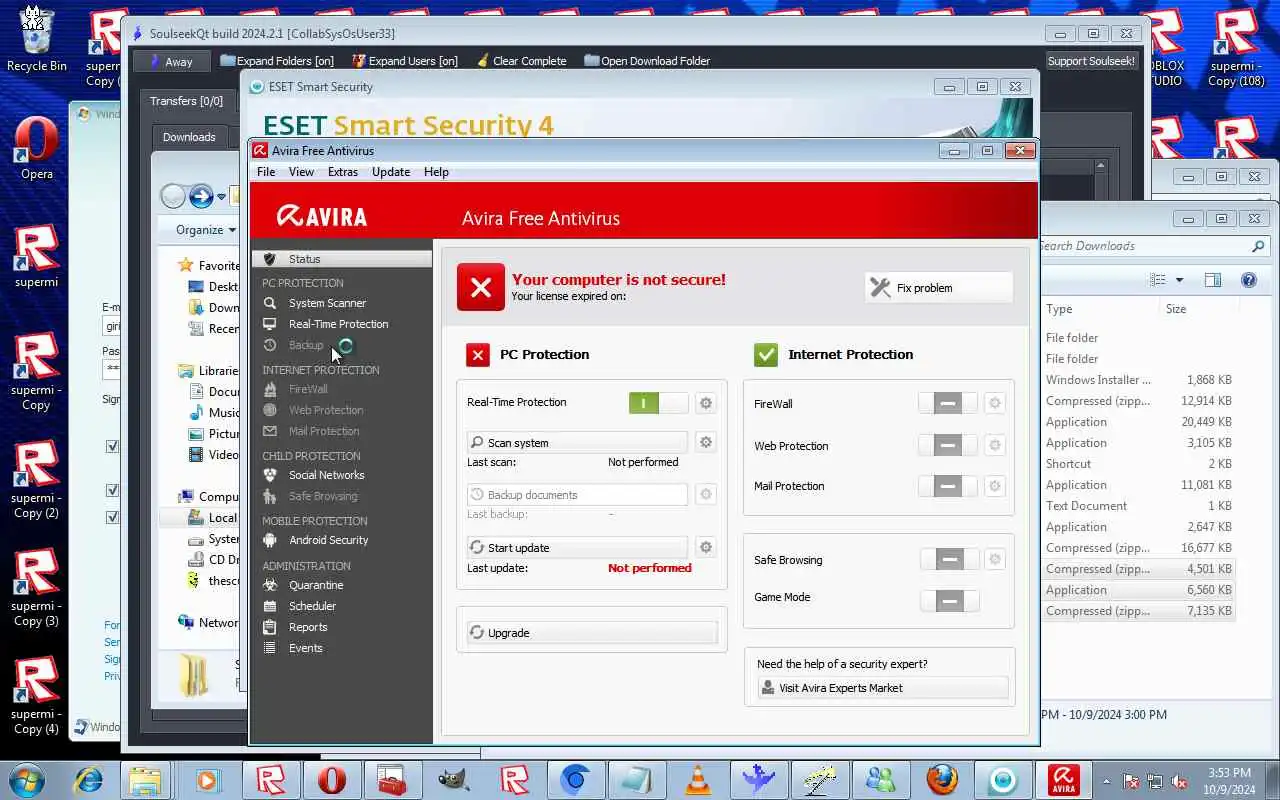Open Recycle Bin desktop icon

click(x=37, y=40)
